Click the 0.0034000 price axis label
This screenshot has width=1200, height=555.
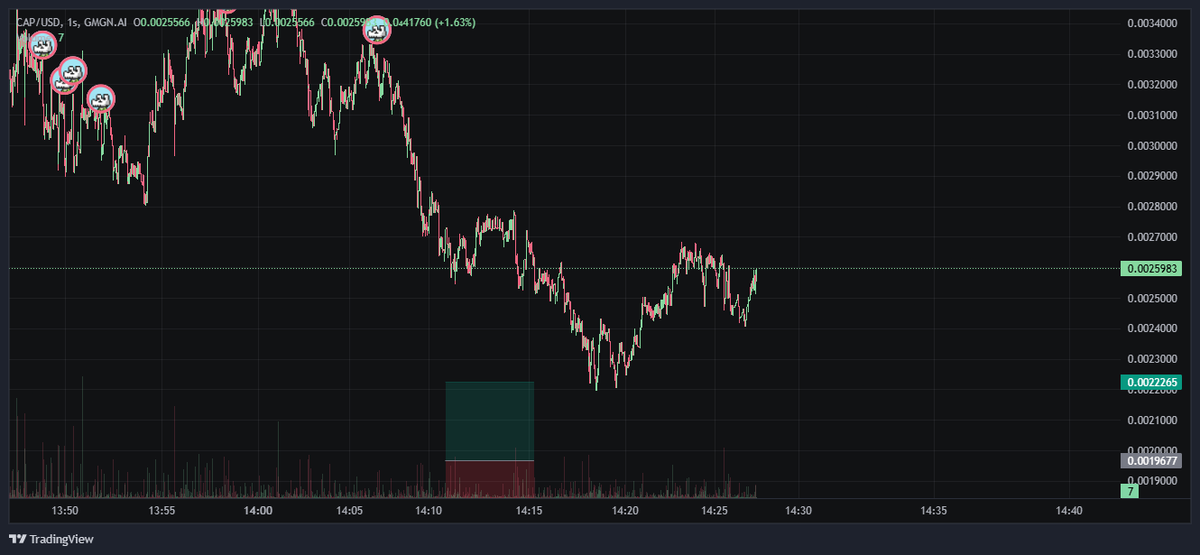point(1152,23)
